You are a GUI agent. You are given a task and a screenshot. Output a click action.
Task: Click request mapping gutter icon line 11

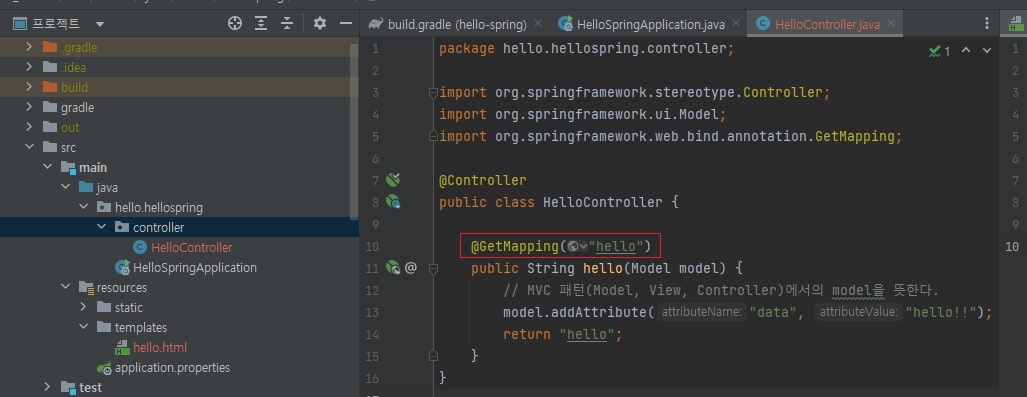click(x=393, y=267)
